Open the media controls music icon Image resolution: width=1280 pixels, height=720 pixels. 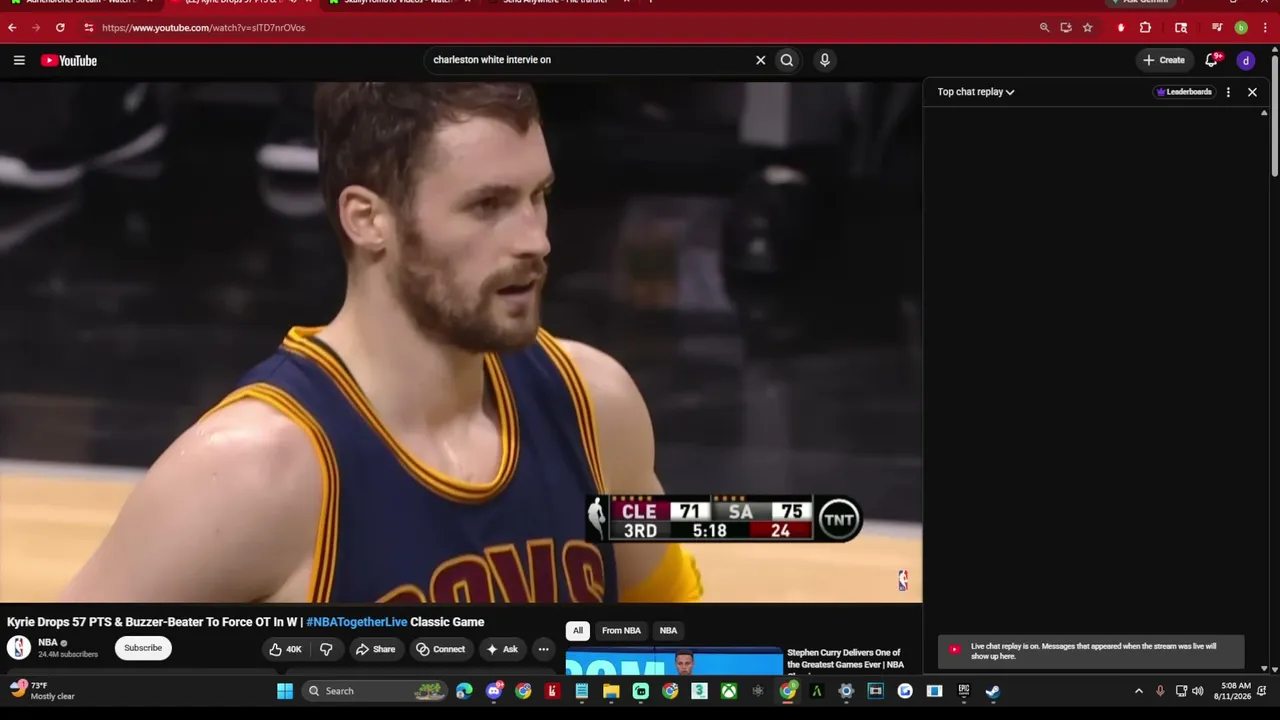[x=1217, y=28]
